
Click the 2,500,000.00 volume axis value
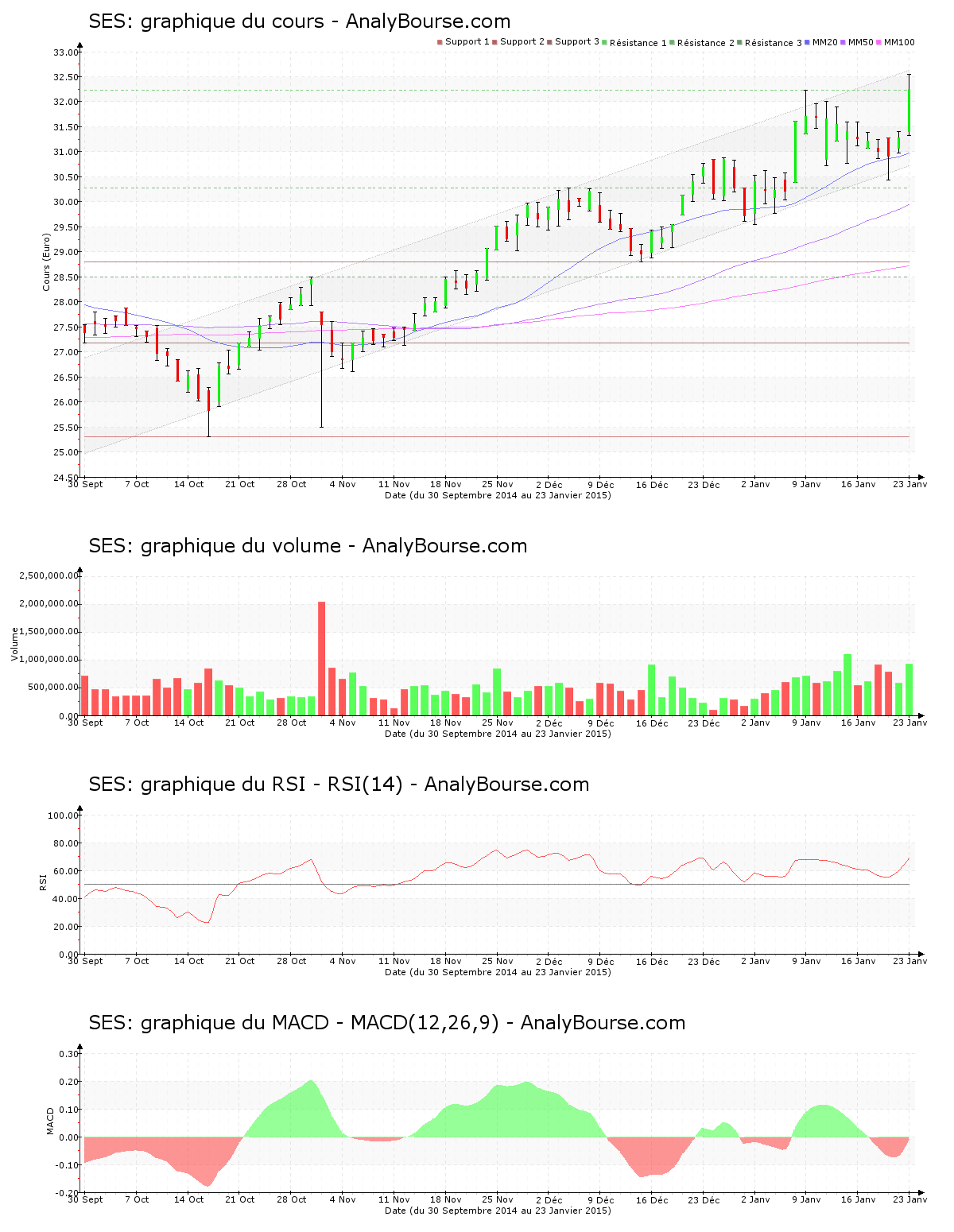[49, 575]
